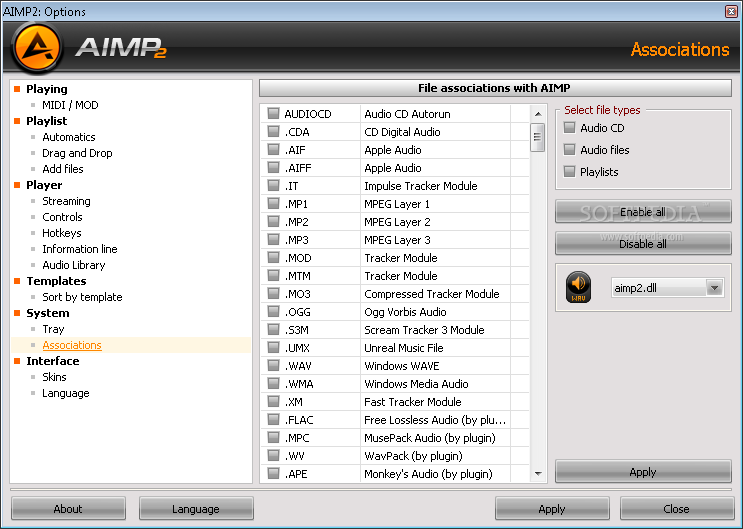Select the Fast Tracker Module row

395,402
